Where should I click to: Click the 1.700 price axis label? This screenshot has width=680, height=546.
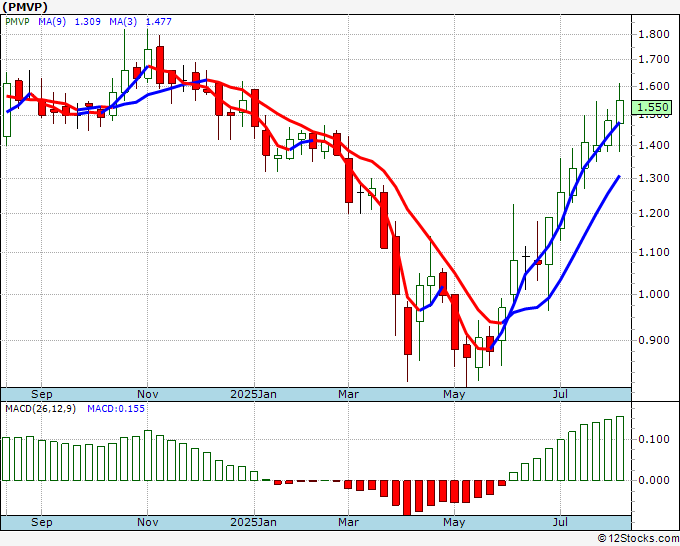point(654,59)
